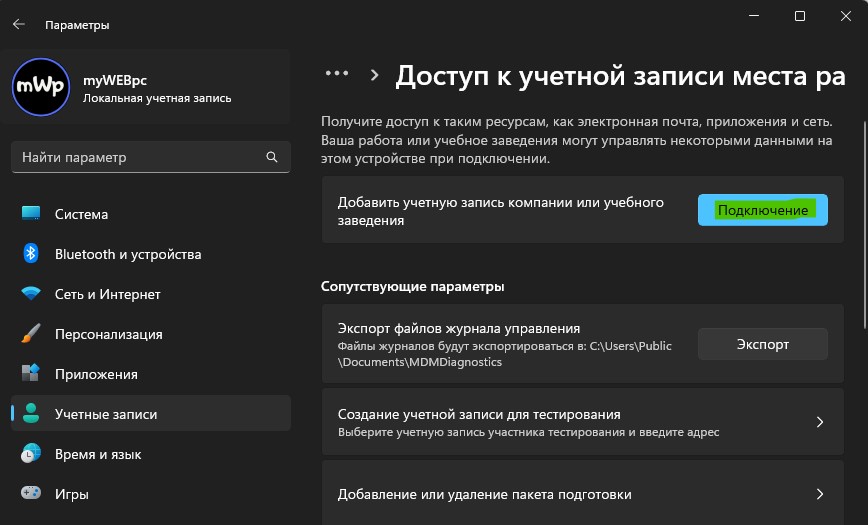Maximize the Параметры window

pos(800,16)
